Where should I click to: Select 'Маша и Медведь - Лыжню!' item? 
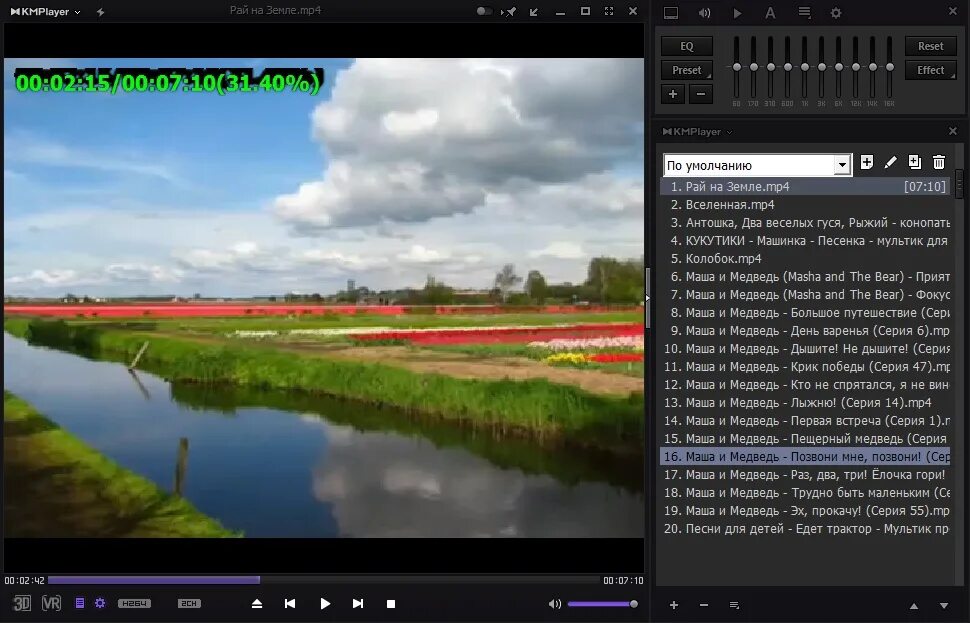click(805, 402)
